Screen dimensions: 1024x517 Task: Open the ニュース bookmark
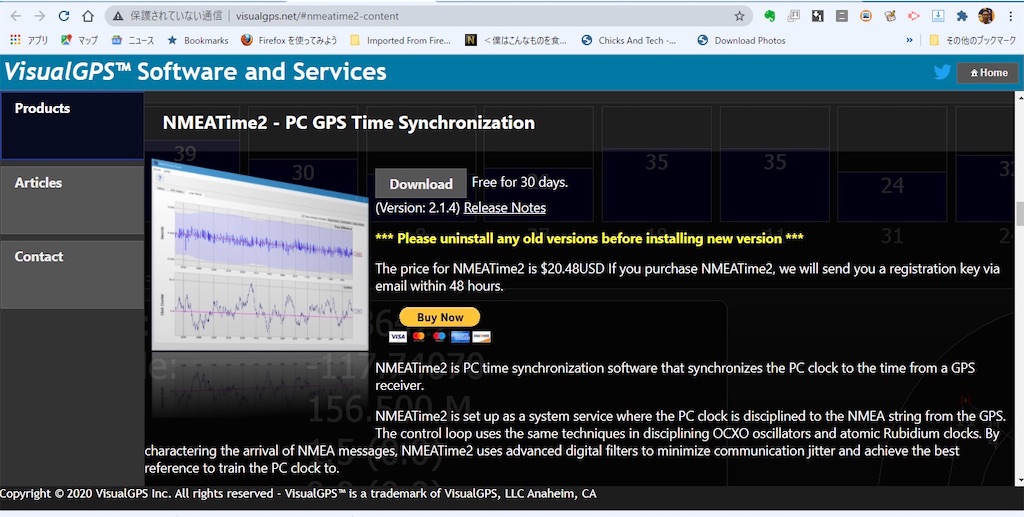point(133,40)
